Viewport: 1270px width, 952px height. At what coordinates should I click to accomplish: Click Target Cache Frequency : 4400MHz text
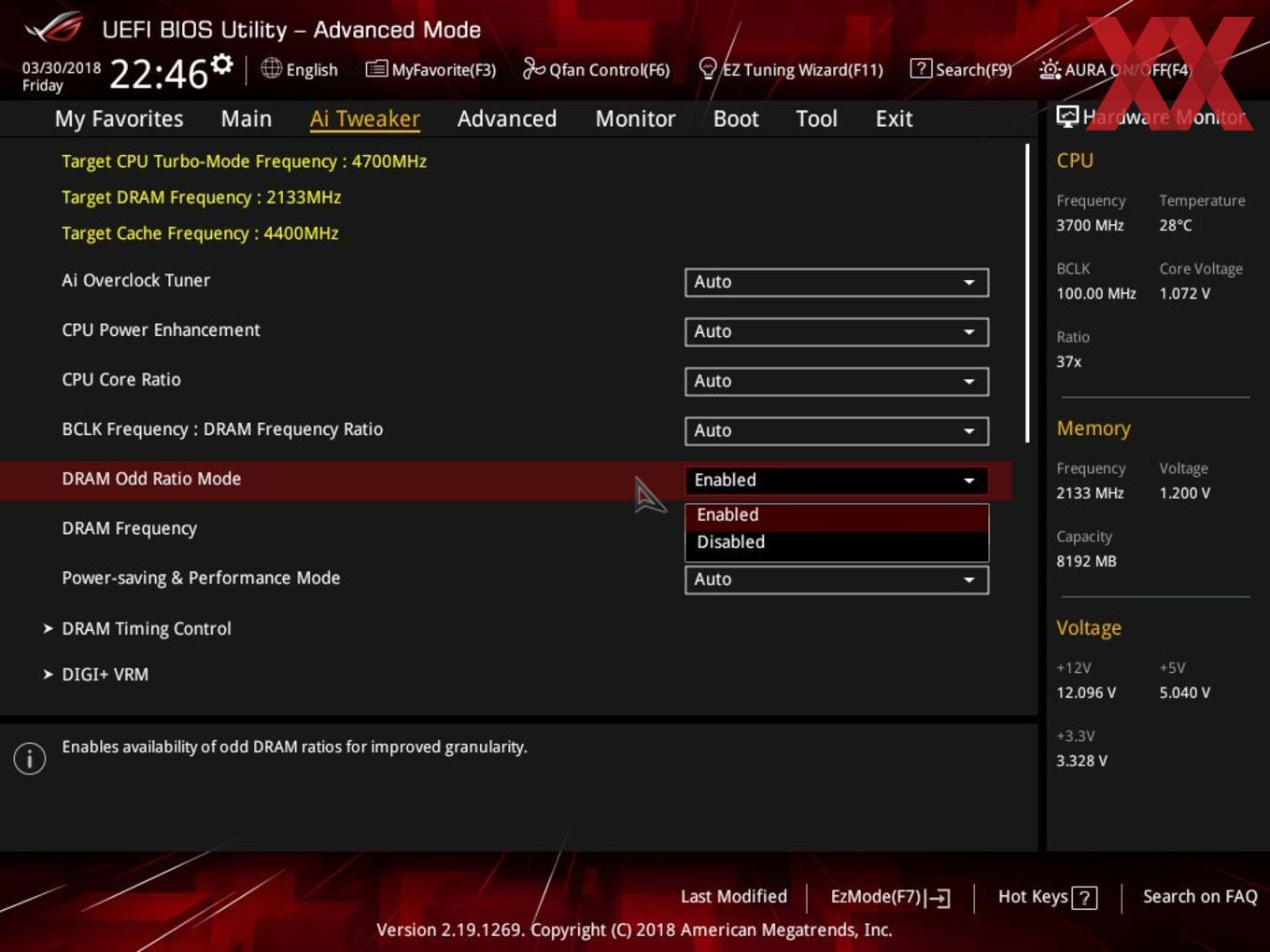tap(200, 233)
